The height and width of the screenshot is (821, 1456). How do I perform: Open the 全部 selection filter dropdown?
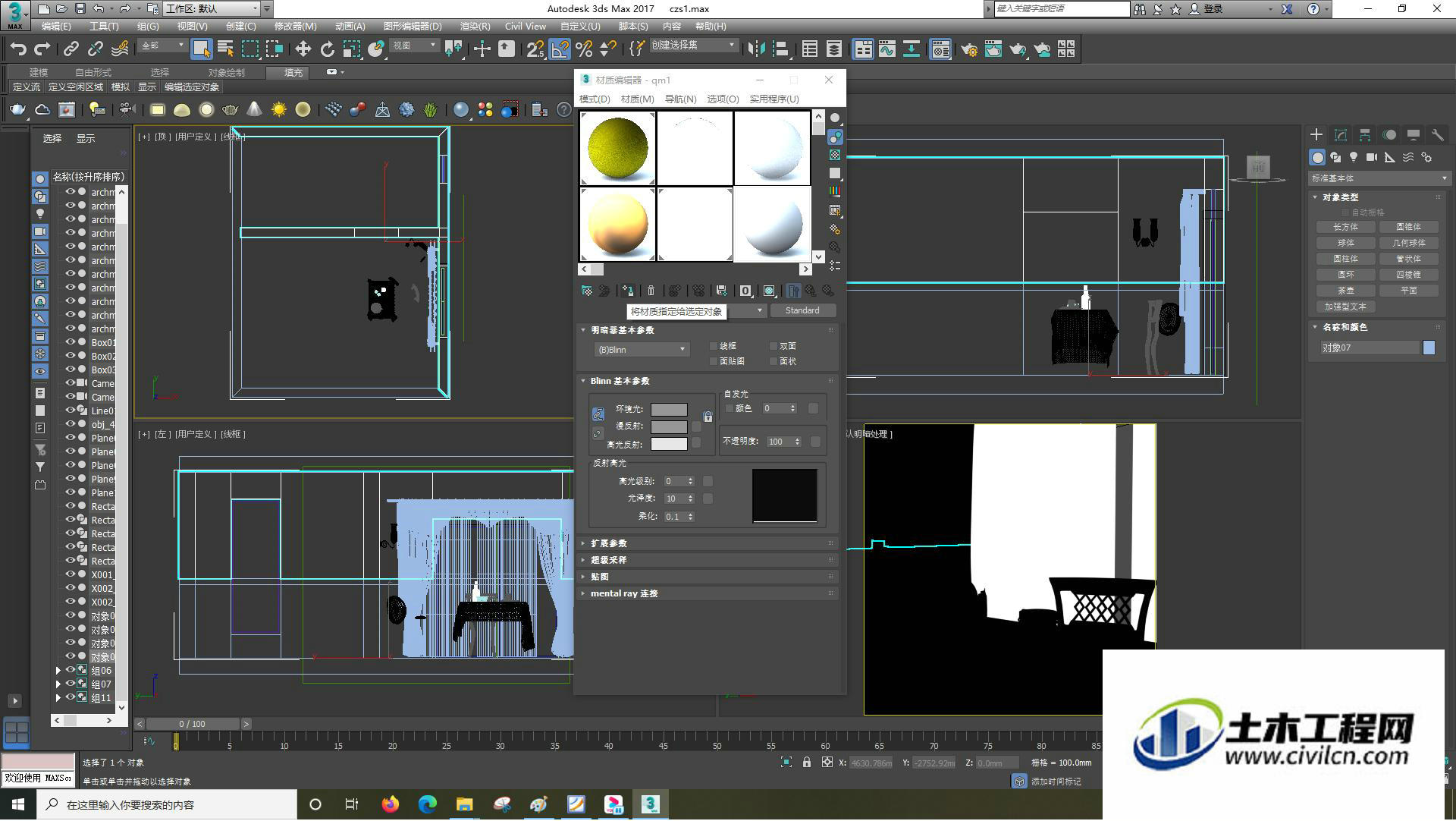point(162,46)
